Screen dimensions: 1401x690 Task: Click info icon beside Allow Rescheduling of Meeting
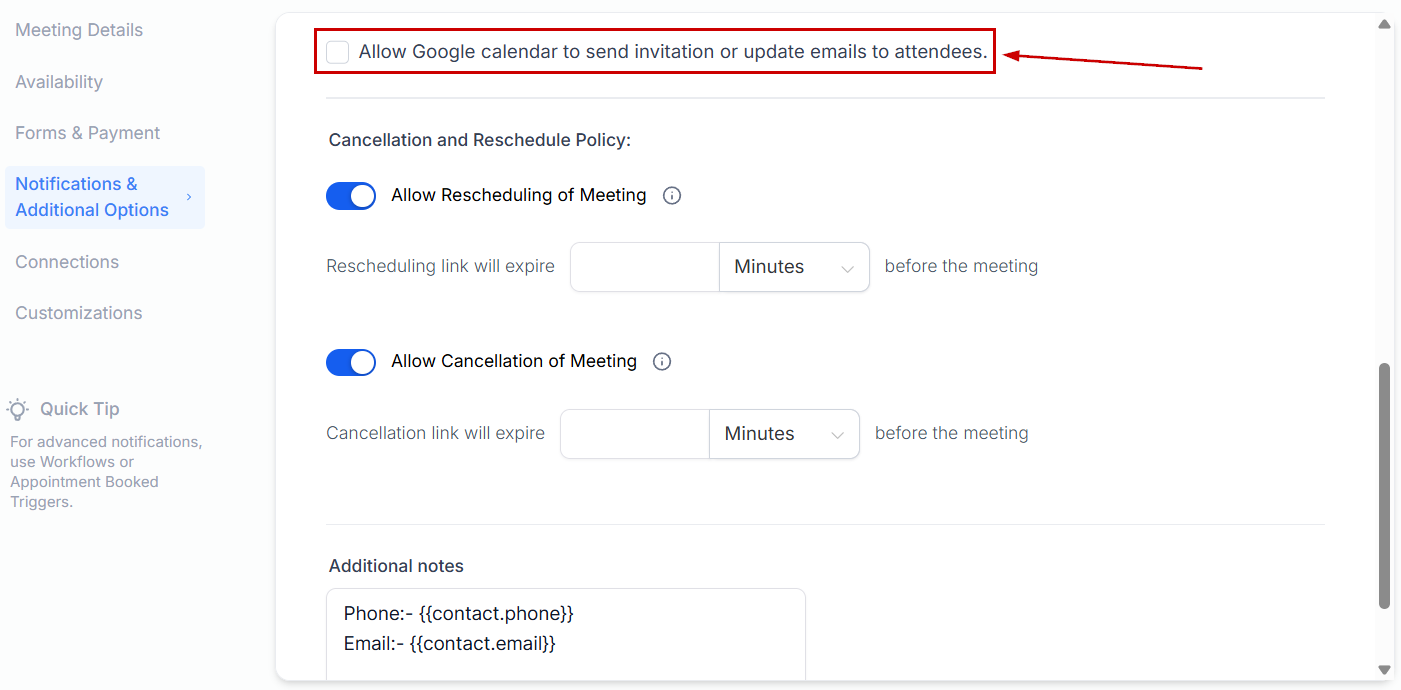tap(672, 196)
